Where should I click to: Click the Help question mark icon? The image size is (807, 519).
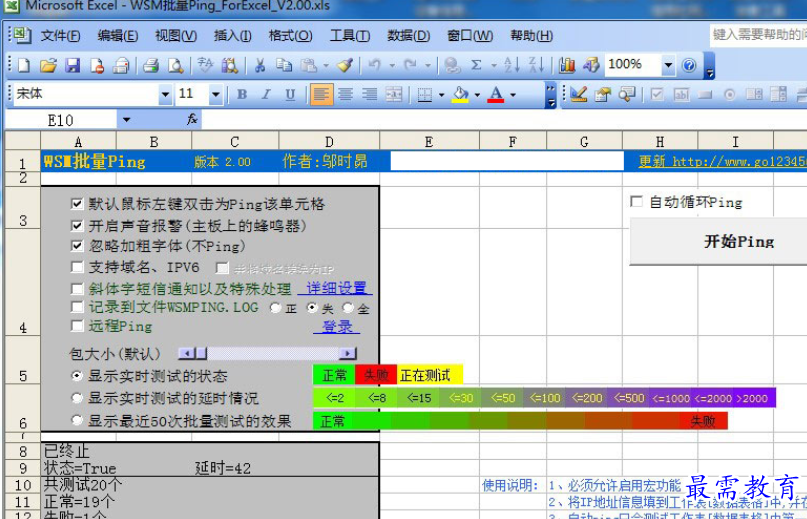pos(689,65)
